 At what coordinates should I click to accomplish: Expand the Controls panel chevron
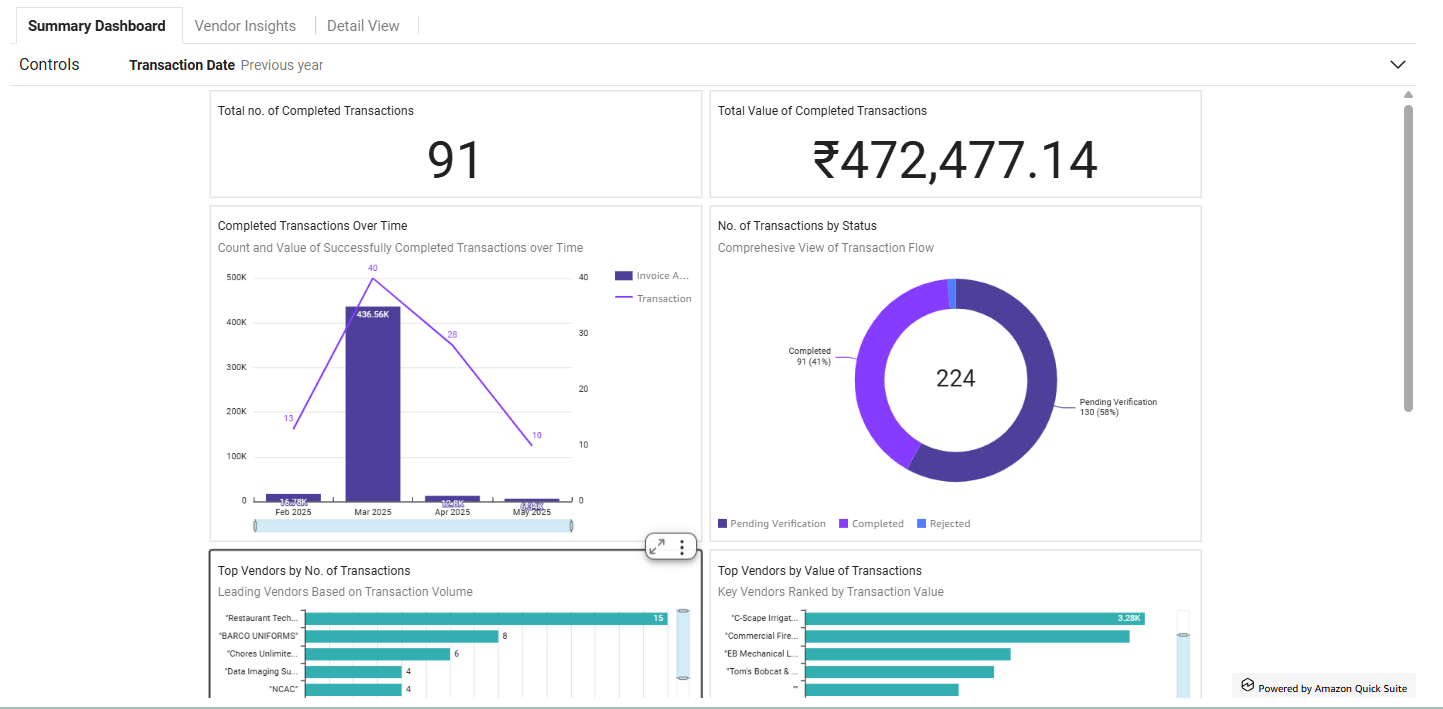1398,65
